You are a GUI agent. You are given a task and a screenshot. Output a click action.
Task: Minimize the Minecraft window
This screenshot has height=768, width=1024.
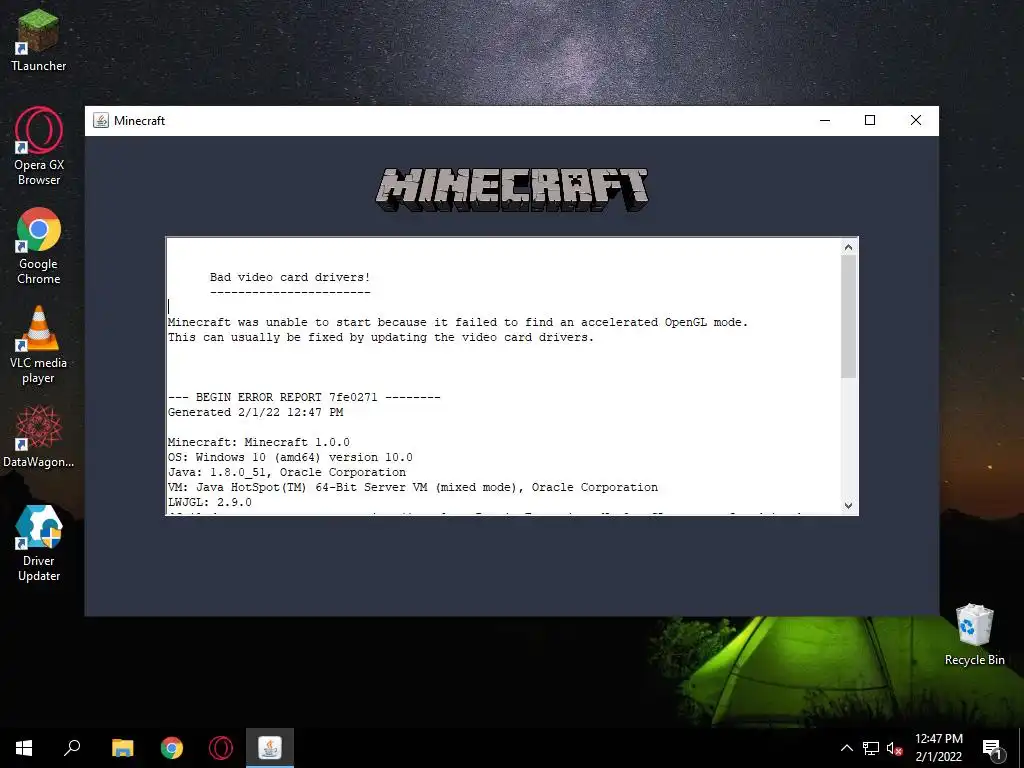pos(825,120)
